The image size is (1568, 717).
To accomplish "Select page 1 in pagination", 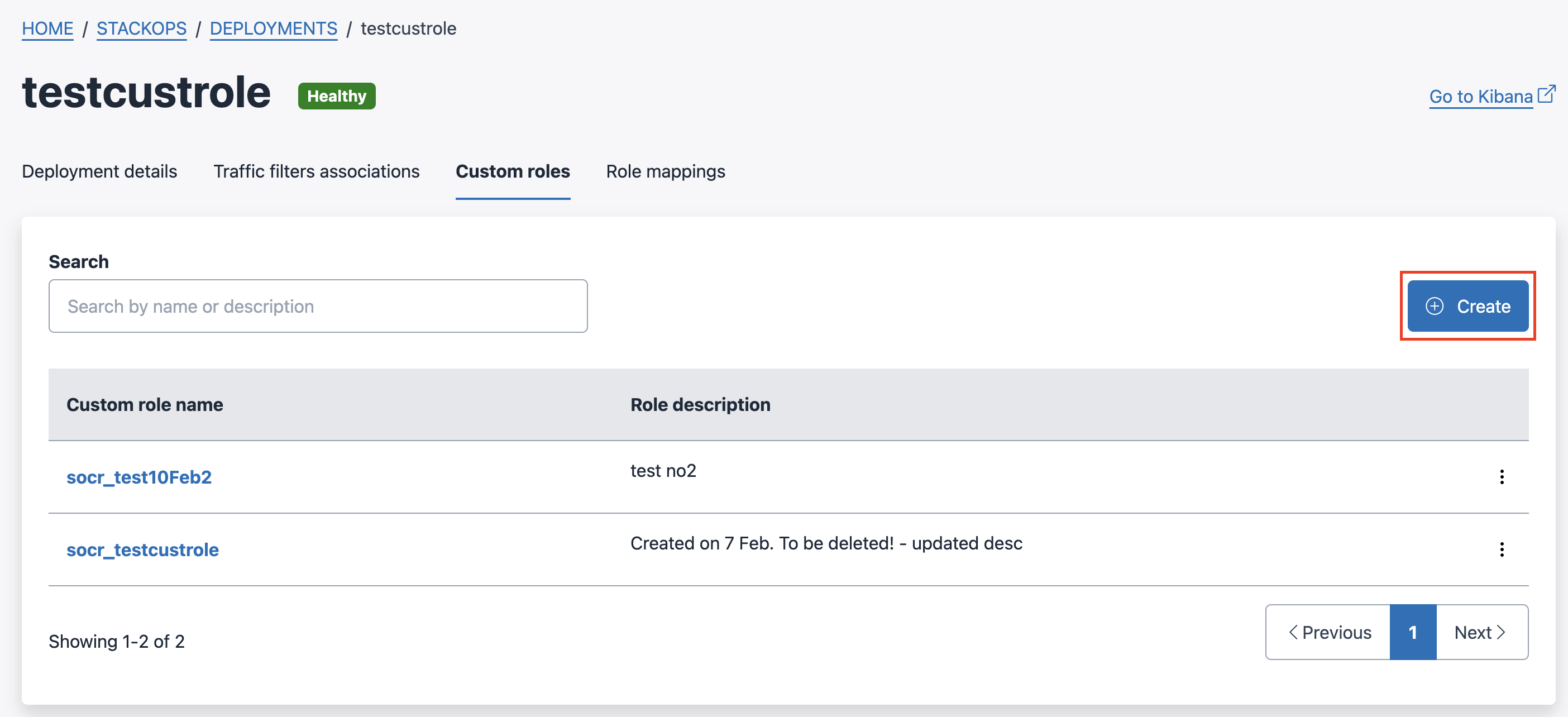I will pyautogui.click(x=1412, y=632).
